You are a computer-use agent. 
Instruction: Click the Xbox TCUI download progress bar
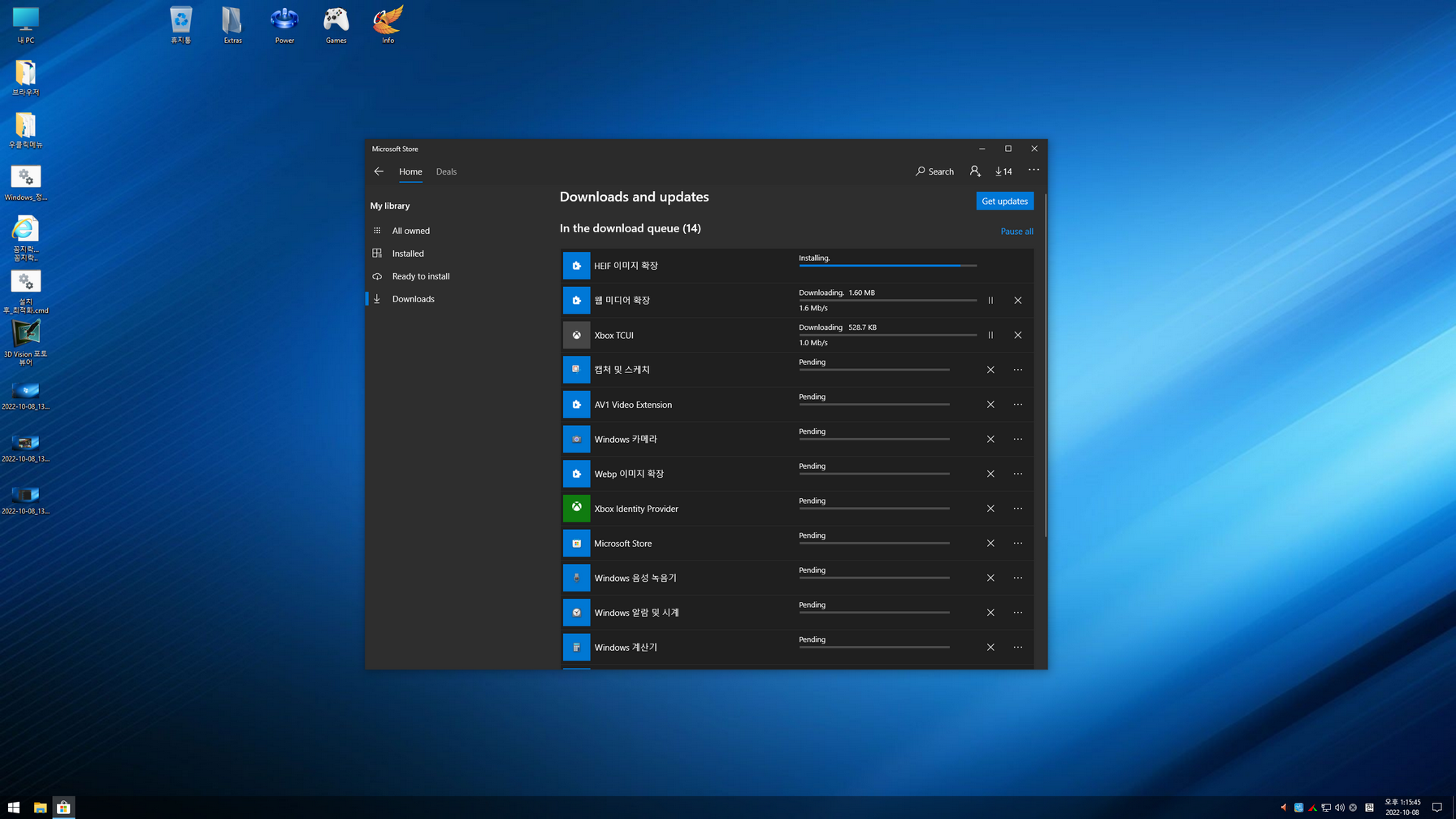(888, 335)
